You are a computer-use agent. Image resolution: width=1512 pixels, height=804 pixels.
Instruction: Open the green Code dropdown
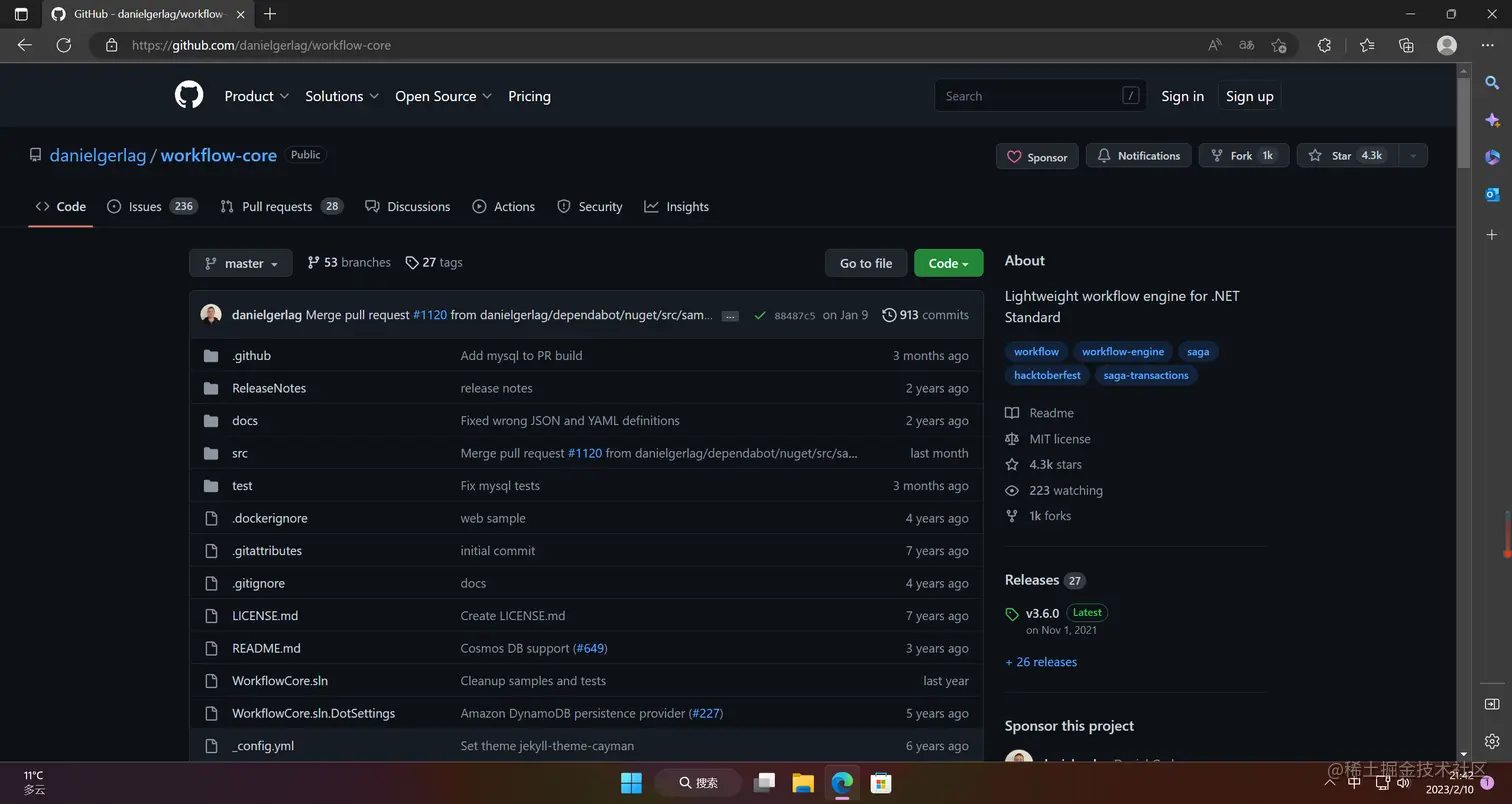coord(948,263)
